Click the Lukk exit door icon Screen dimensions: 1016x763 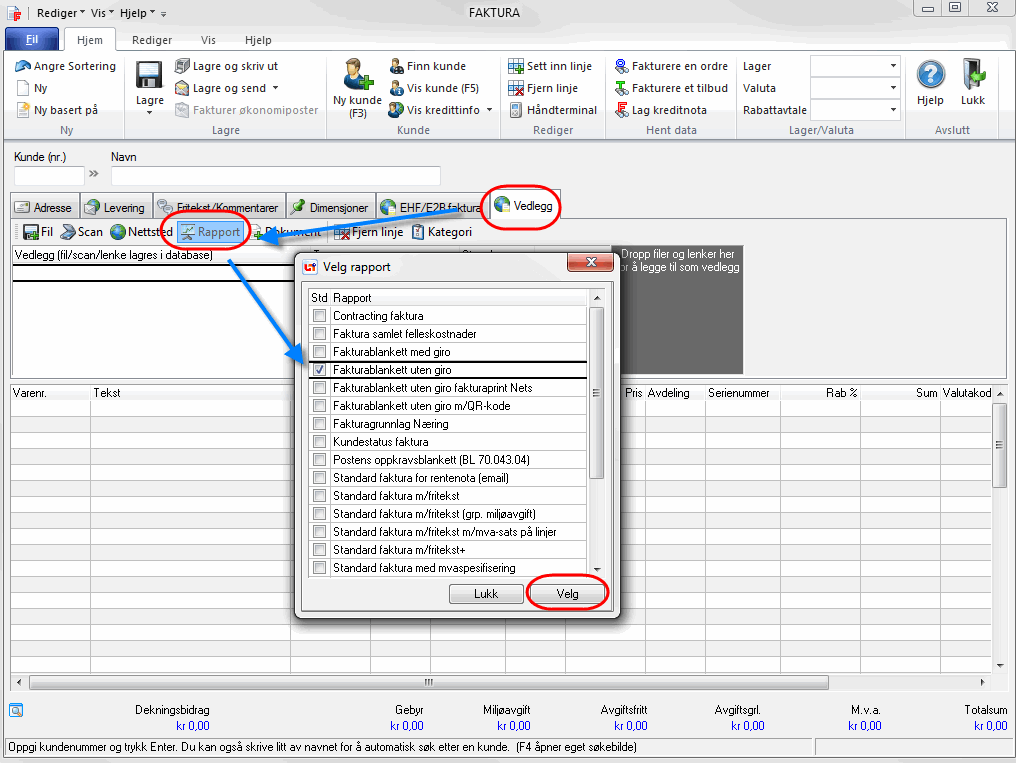click(x=973, y=75)
